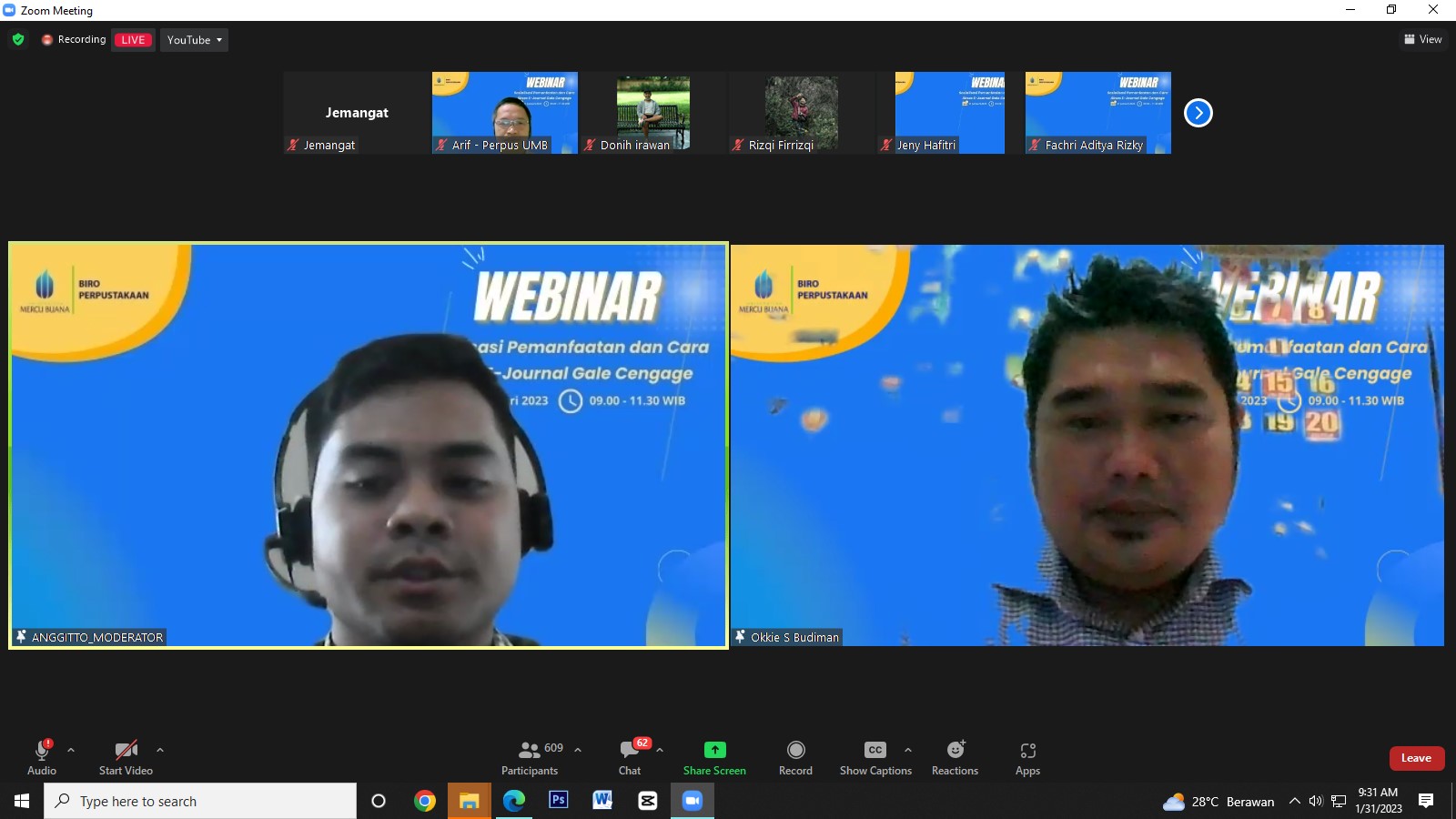Image resolution: width=1456 pixels, height=819 pixels.
Task: Toggle microphone with the Audio button
Action: tap(42, 757)
